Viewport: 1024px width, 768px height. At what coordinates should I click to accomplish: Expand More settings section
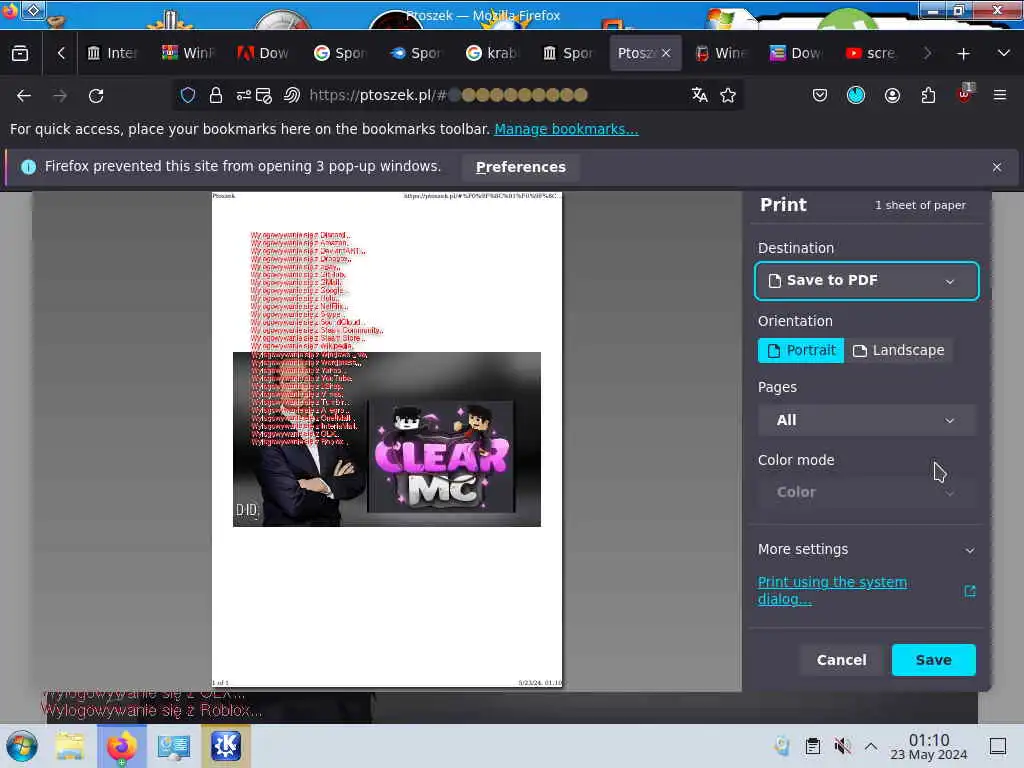point(867,550)
